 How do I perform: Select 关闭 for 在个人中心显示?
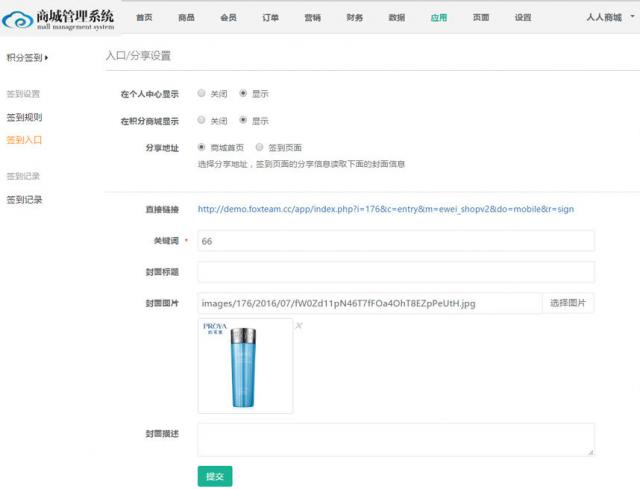point(202,94)
